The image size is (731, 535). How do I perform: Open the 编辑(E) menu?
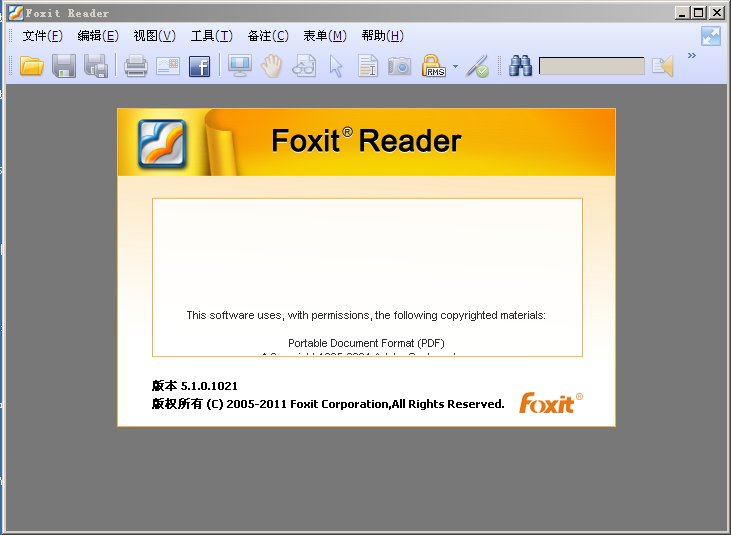(98, 36)
